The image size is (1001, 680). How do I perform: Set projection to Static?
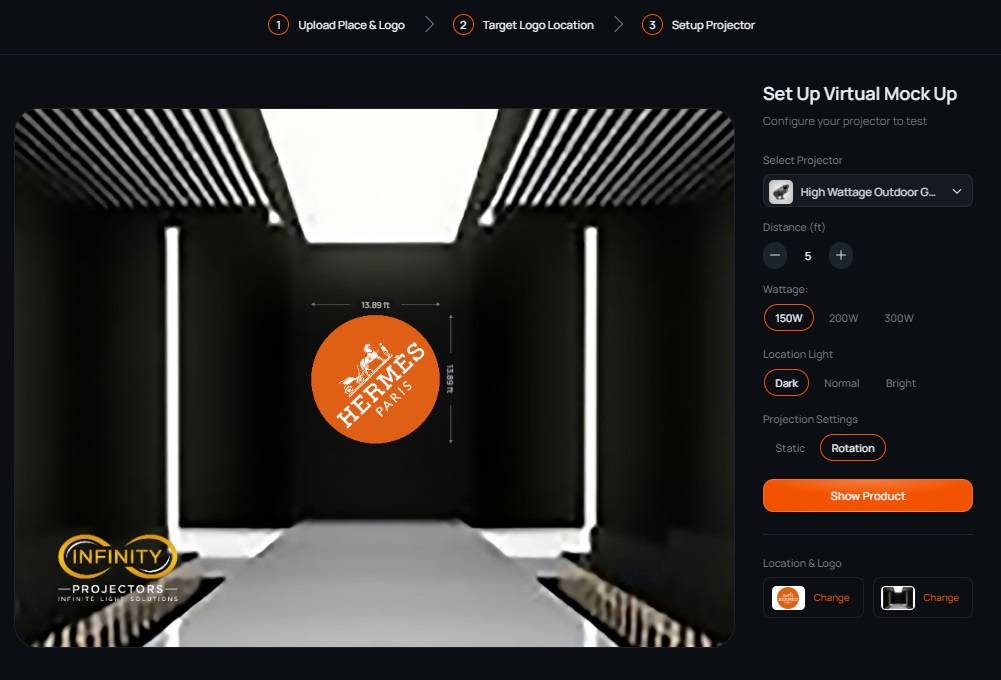[790, 448]
